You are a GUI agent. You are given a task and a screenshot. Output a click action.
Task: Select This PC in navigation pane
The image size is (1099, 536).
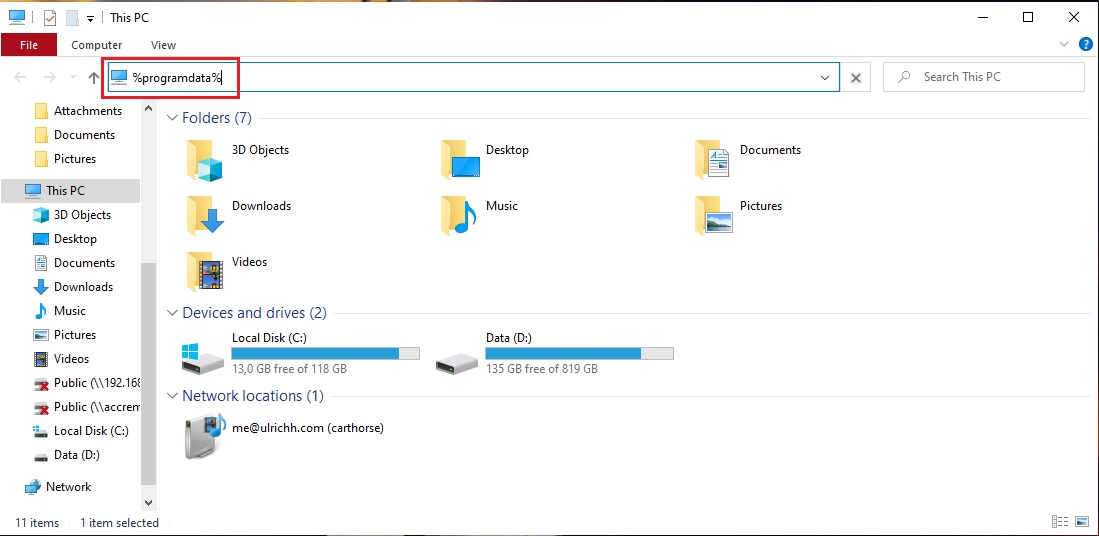coord(70,191)
